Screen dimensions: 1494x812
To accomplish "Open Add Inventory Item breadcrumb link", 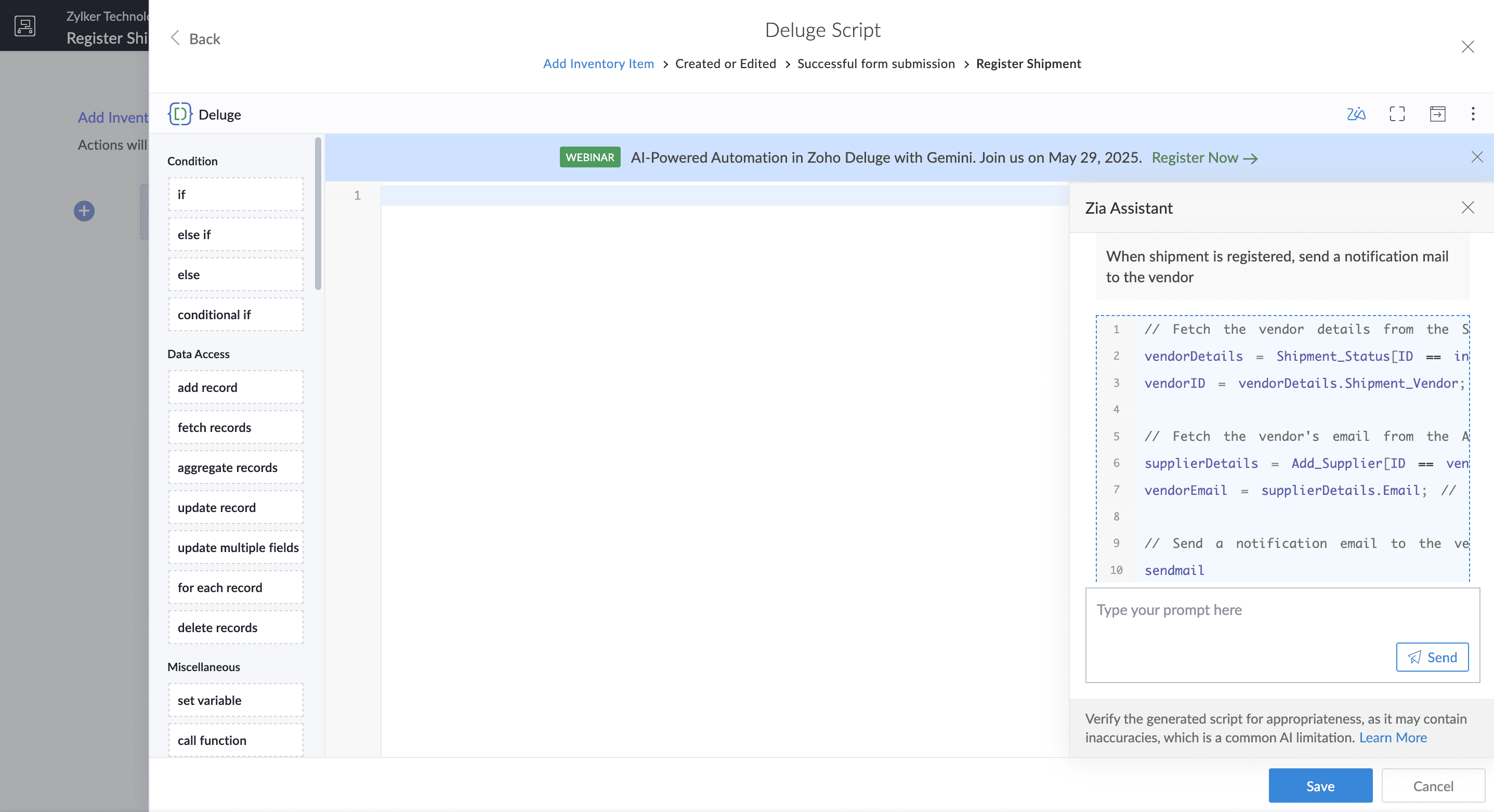I will pyautogui.click(x=598, y=63).
